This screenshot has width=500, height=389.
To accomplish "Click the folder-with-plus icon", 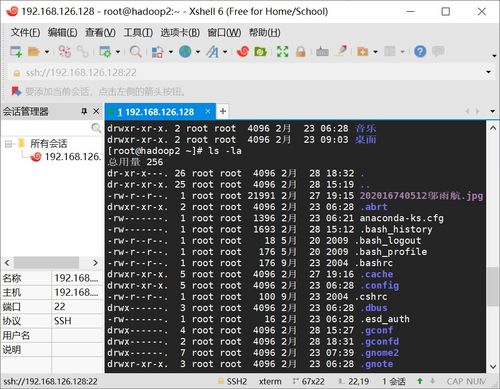I will pos(363,52).
